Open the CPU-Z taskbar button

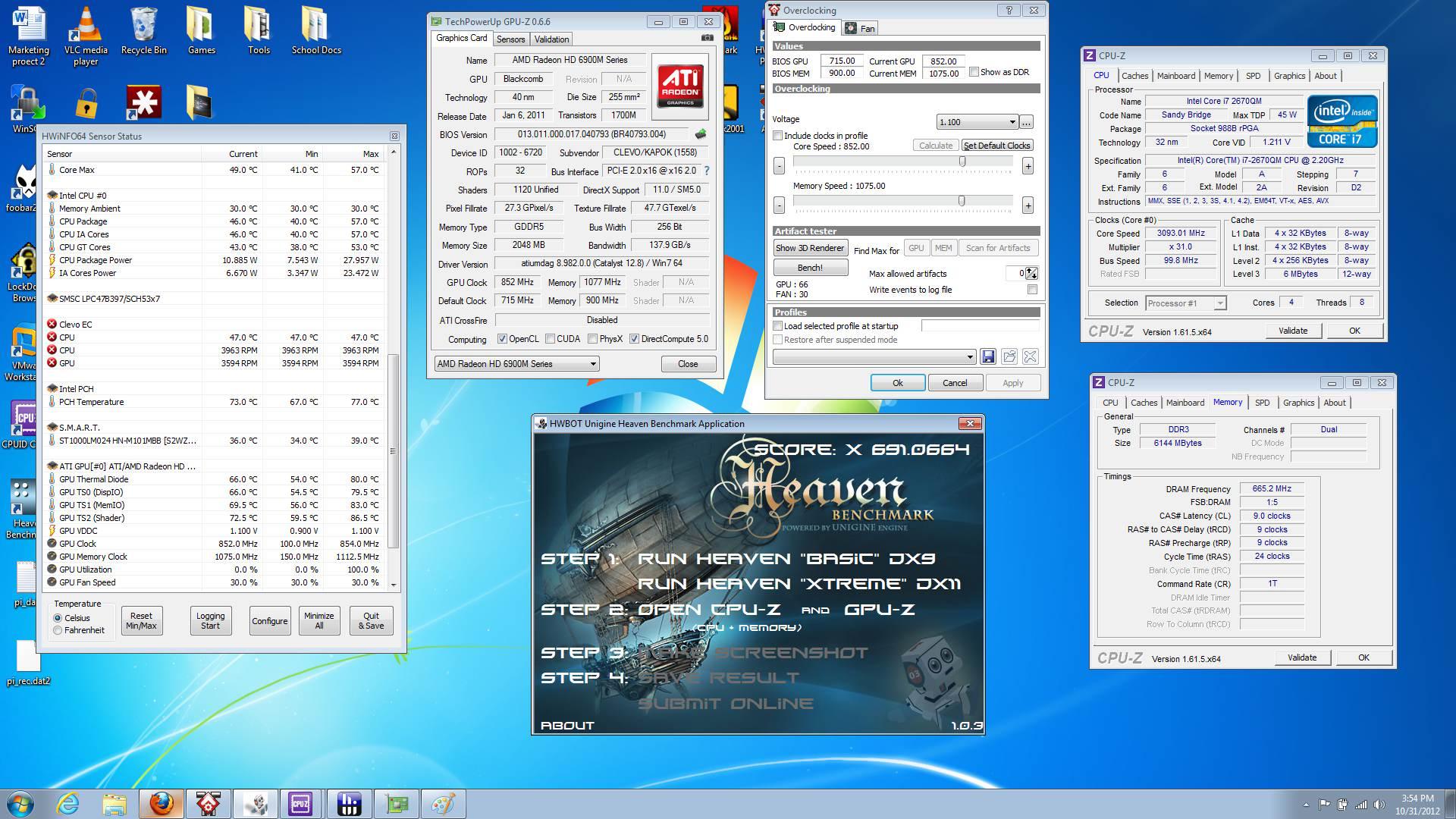click(x=301, y=804)
